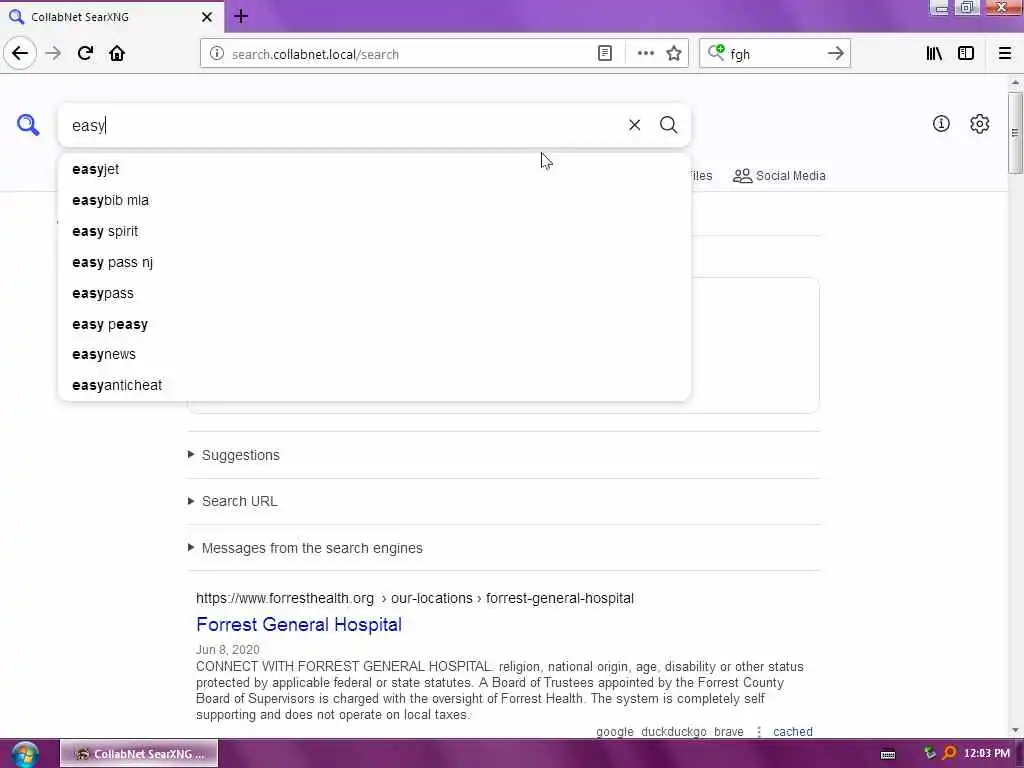Select CollabNet SearXNG taskbar button

point(139,754)
